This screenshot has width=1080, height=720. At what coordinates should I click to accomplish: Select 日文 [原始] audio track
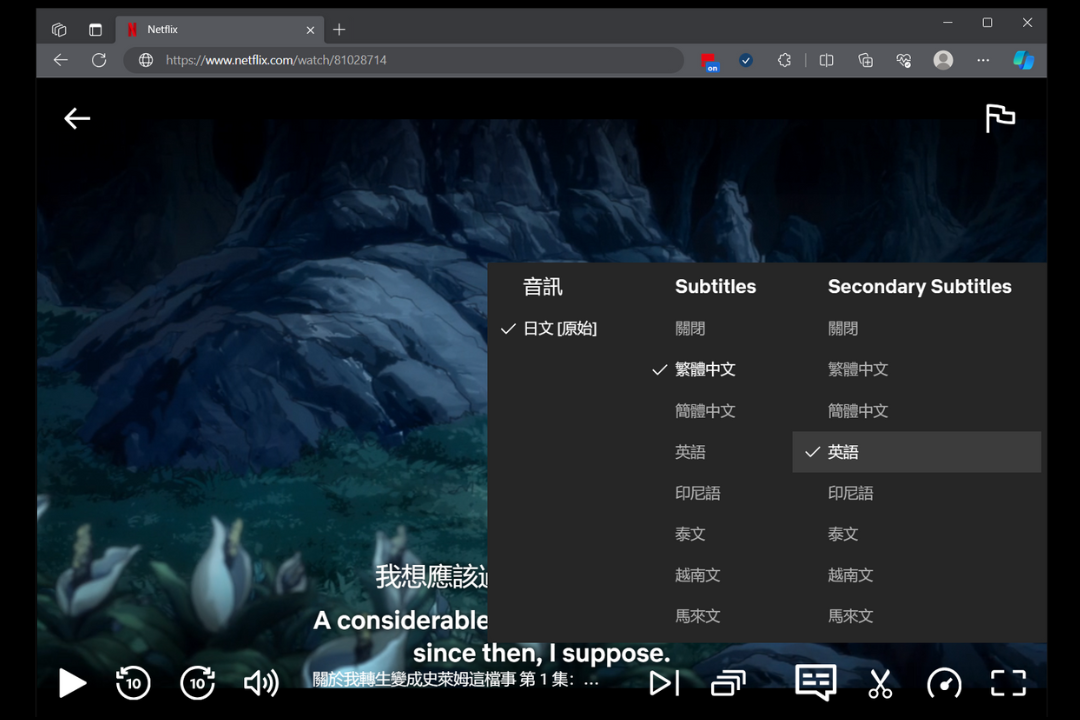pos(560,329)
